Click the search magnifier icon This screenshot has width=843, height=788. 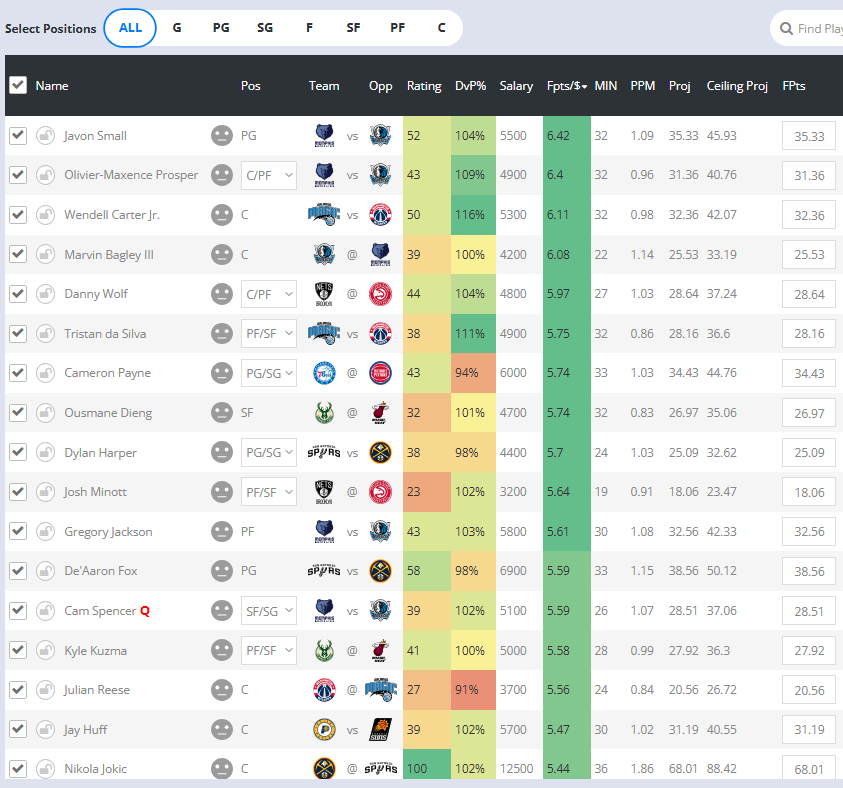coord(786,29)
